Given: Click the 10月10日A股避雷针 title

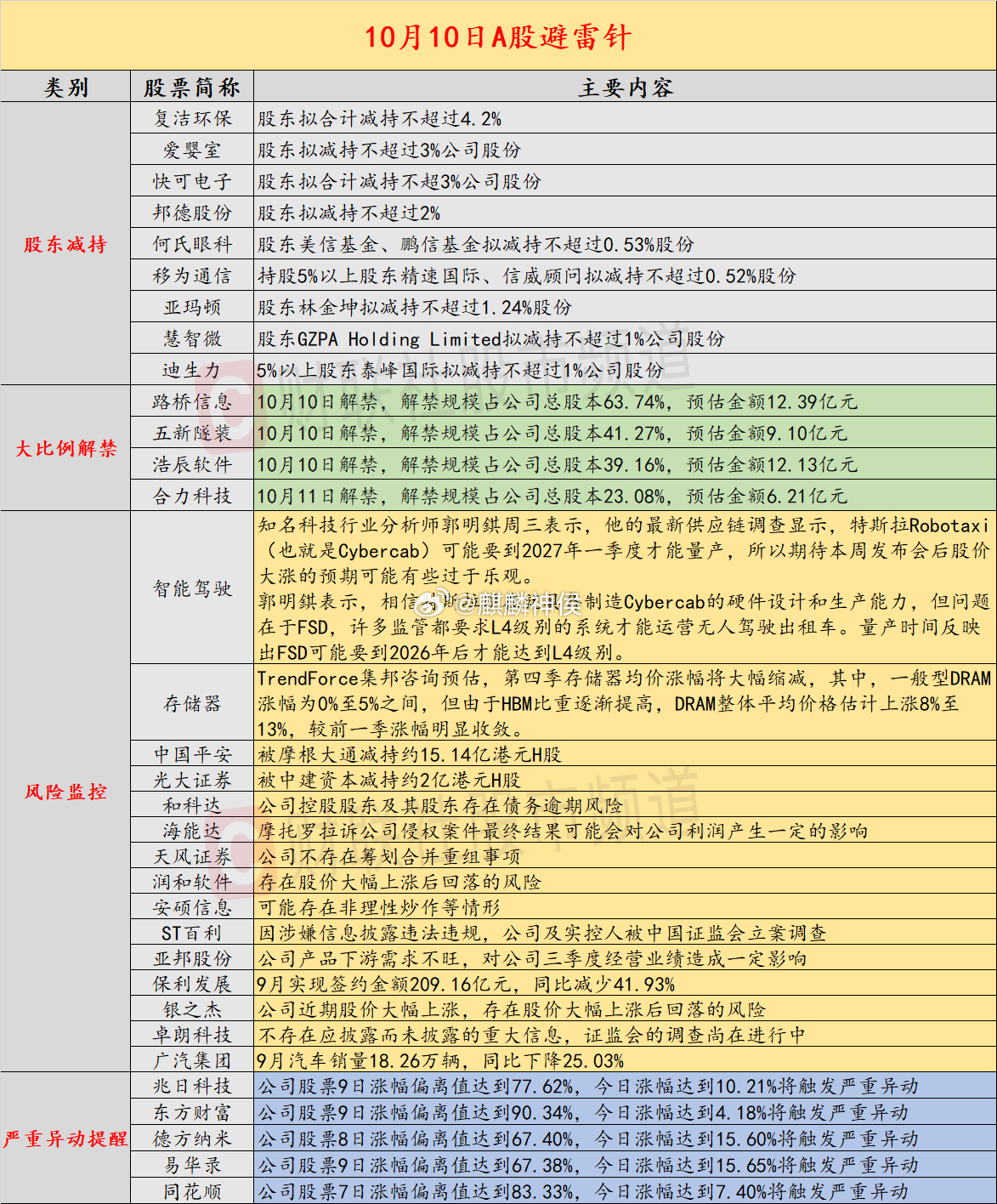Looking at the screenshot, I should [498, 37].
